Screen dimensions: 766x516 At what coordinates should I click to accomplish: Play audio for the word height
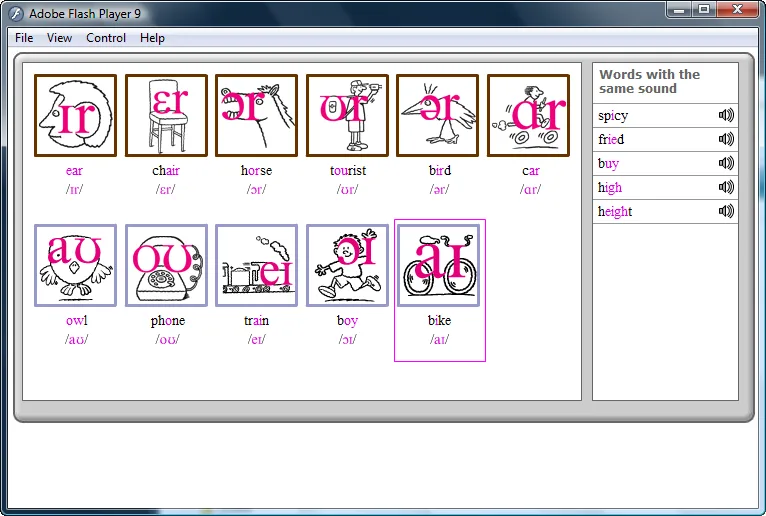726,211
